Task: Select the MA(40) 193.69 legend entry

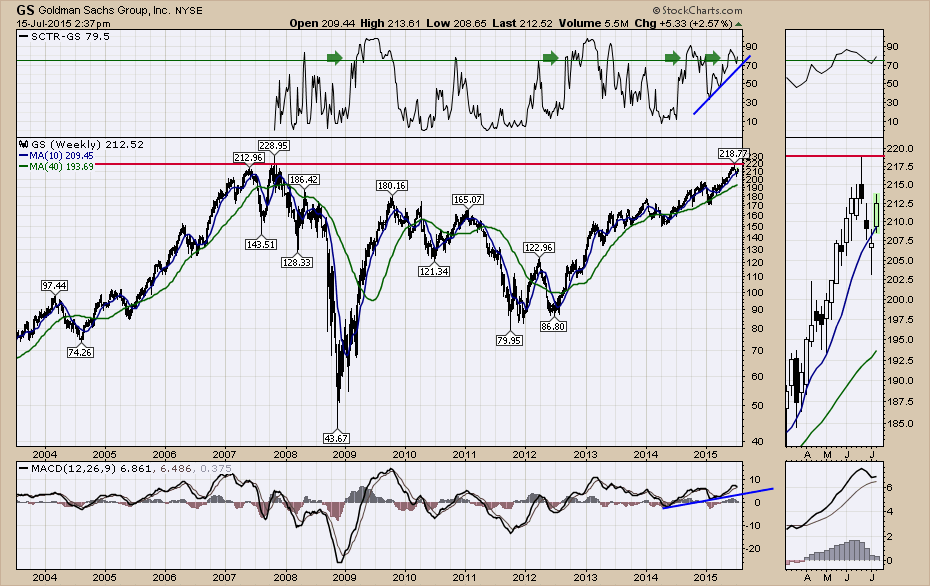Action: (56, 167)
